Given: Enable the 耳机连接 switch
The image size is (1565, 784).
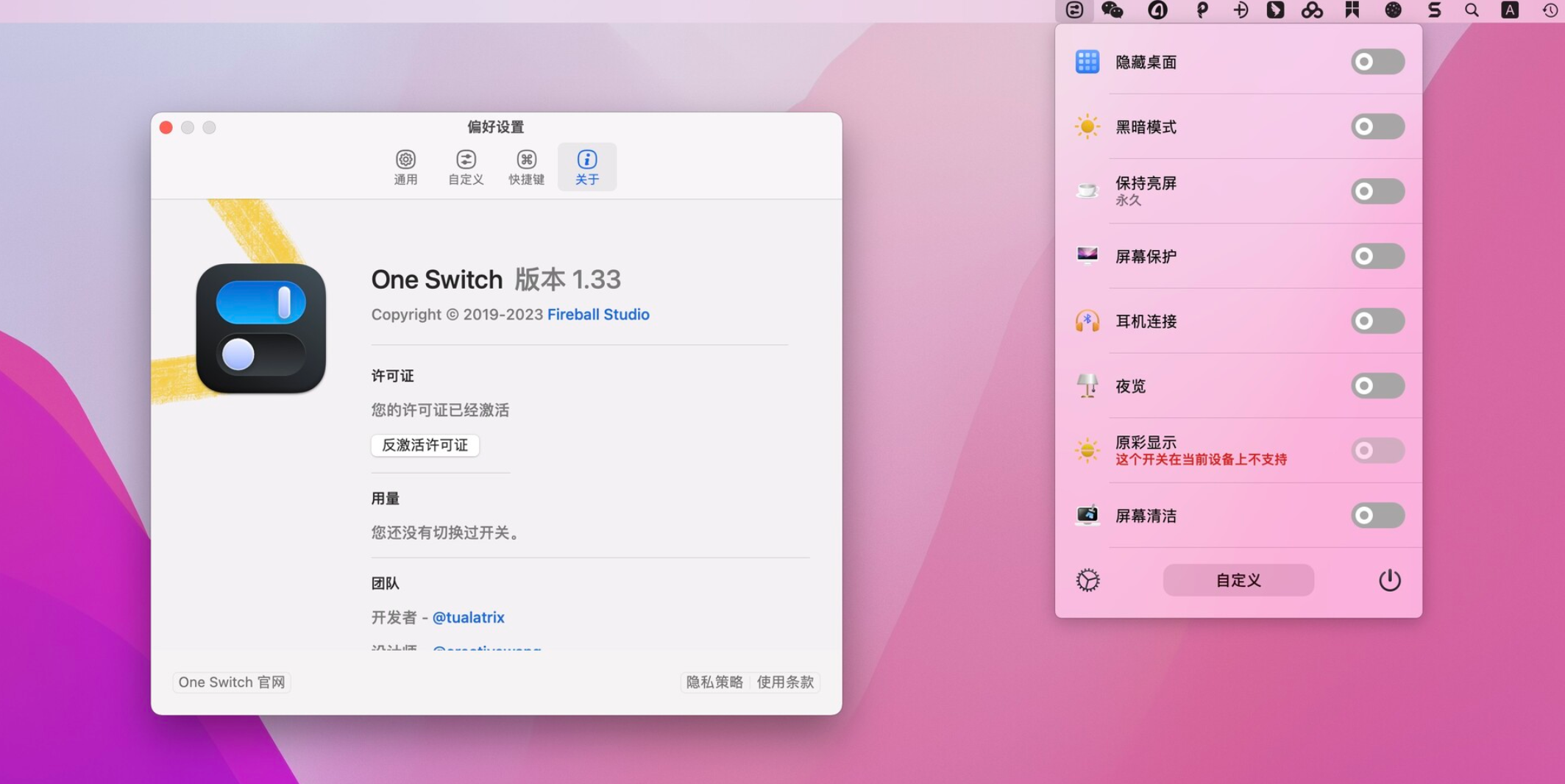Looking at the screenshot, I should point(1377,321).
